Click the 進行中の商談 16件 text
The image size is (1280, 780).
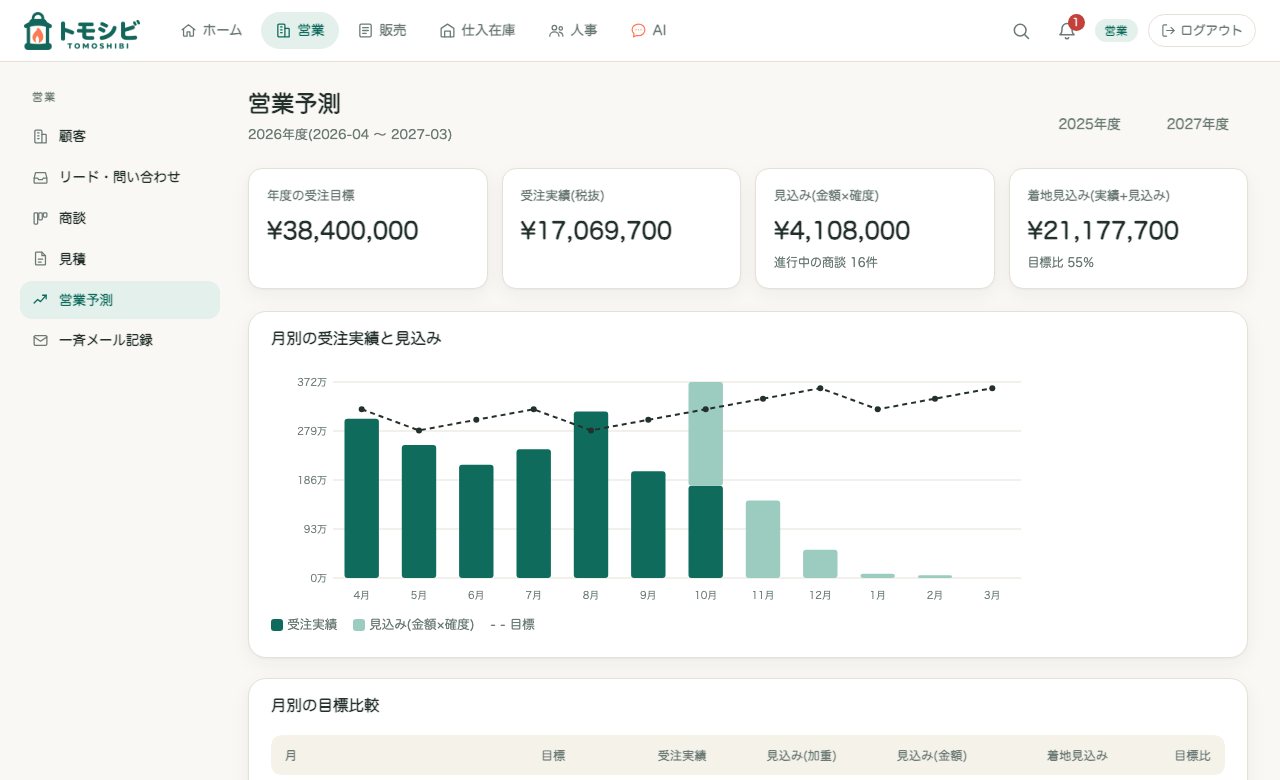[x=826, y=263]
